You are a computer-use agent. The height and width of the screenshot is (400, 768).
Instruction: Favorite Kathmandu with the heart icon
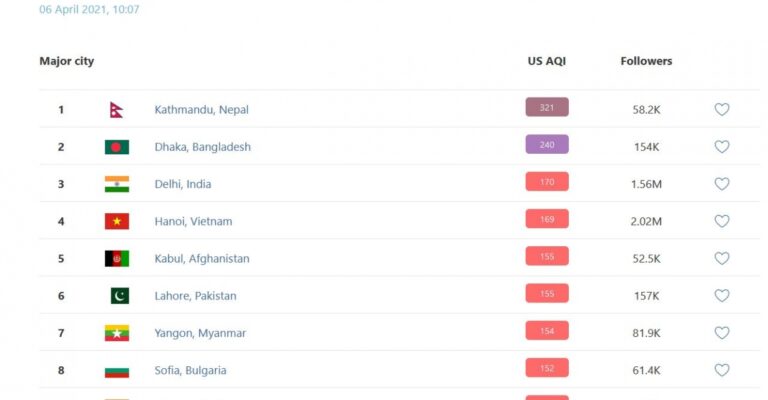point(721,110)
